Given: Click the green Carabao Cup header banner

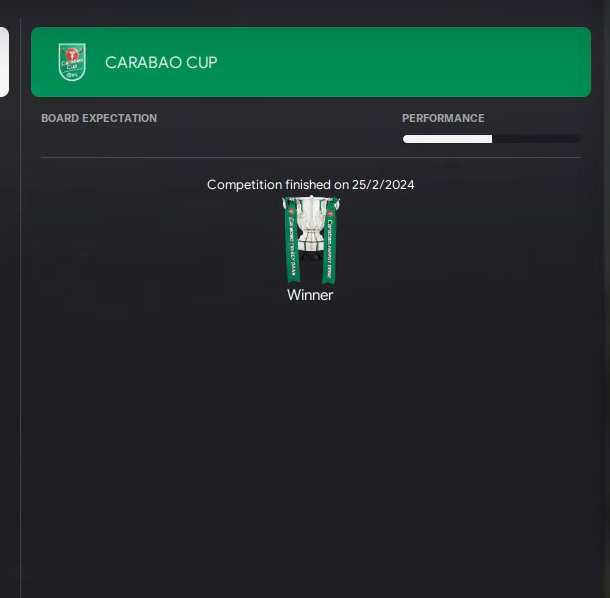Looking at the screenshot, I should (311, 62).
